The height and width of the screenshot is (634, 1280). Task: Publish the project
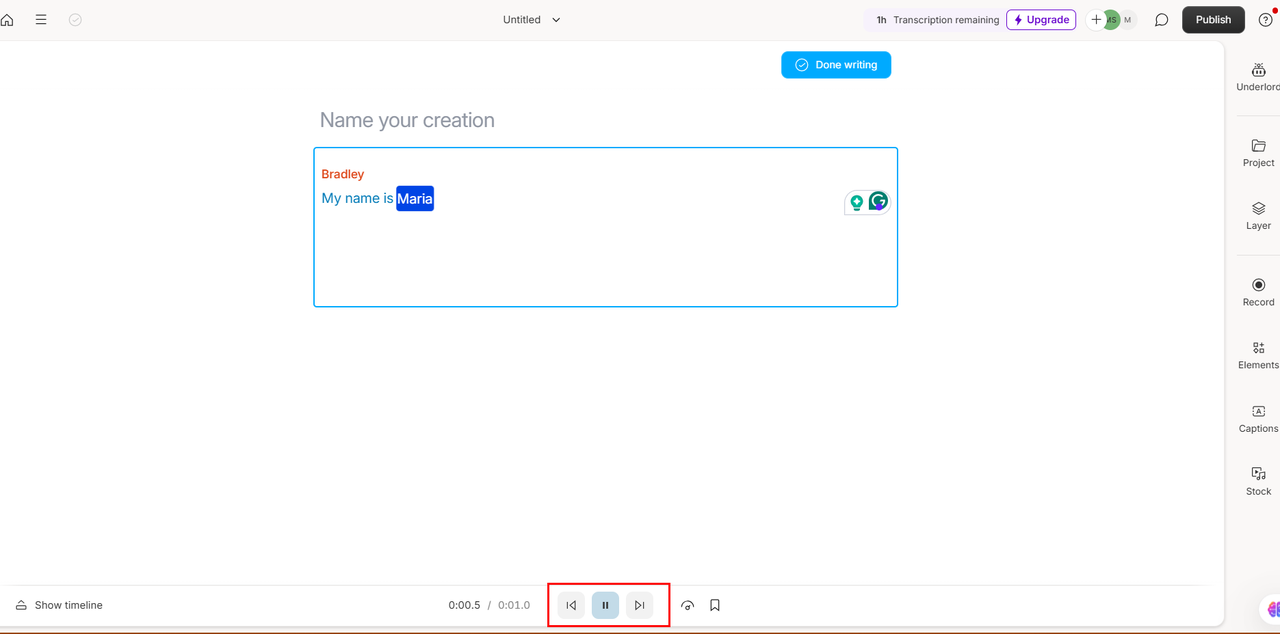[x=1213, y=20]
